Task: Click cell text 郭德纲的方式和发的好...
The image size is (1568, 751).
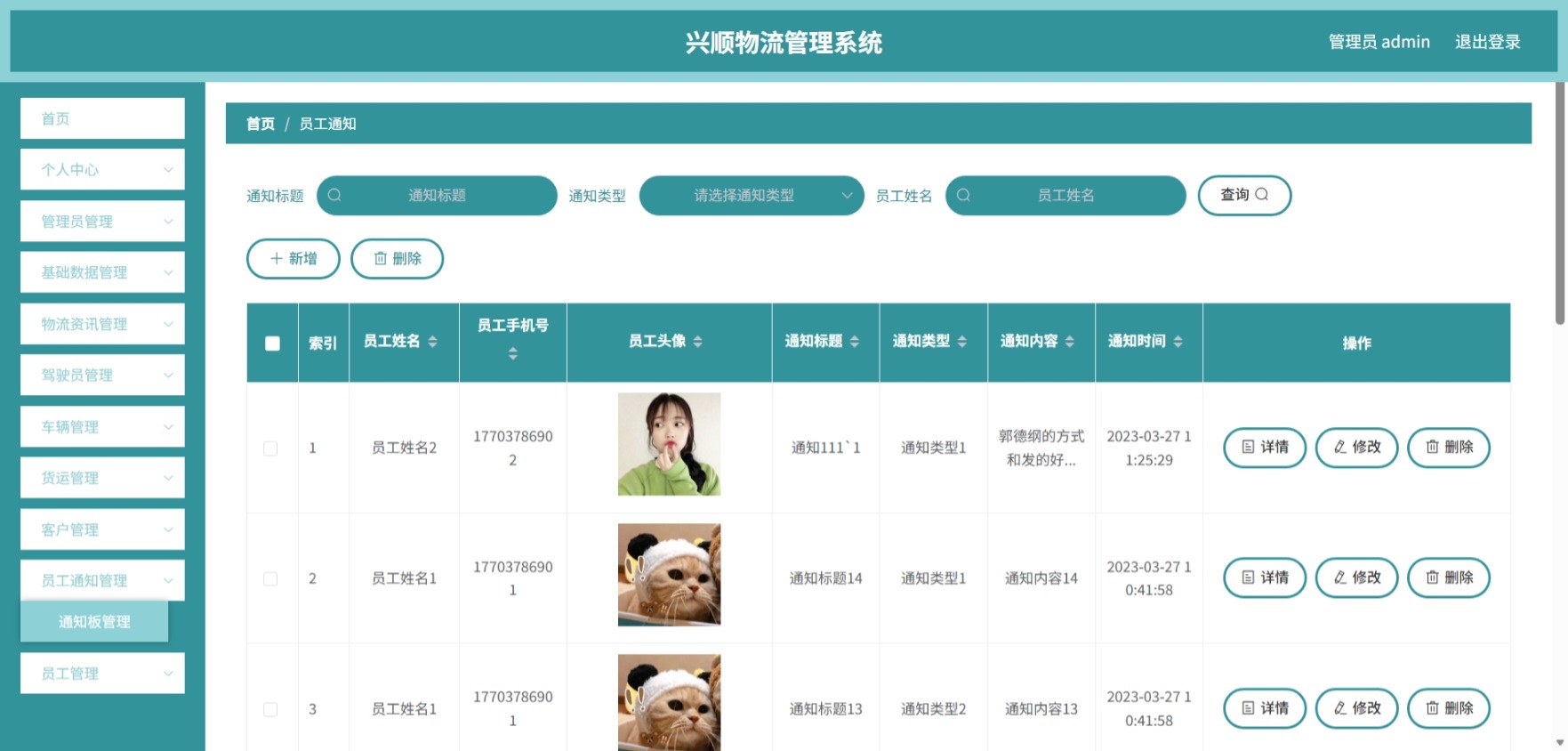Action: click(x=1041, y=448)
